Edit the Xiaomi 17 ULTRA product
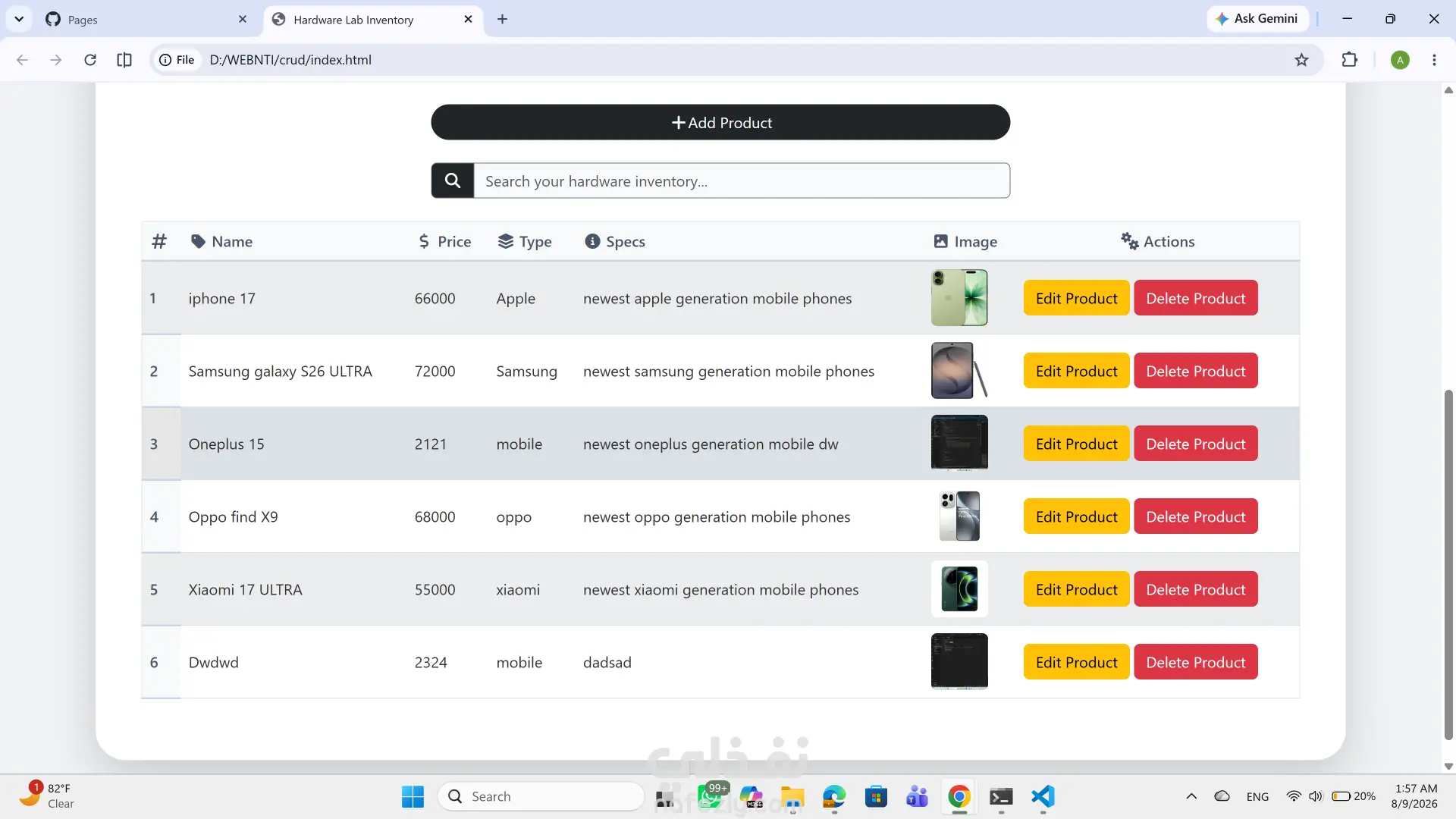Image resolution: width=1456 pixels, height=819 pixels. pyautogui.click(x=1076, y=589)
